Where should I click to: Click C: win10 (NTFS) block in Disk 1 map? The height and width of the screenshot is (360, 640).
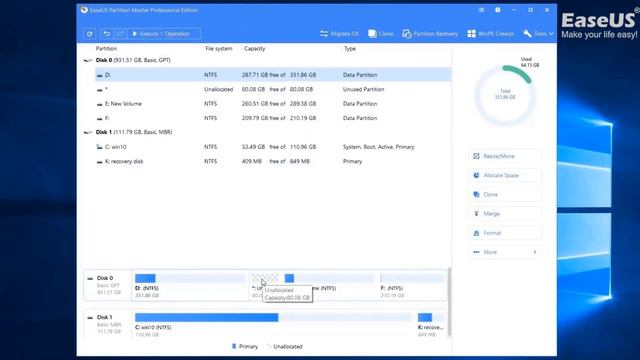pos(273,325)
